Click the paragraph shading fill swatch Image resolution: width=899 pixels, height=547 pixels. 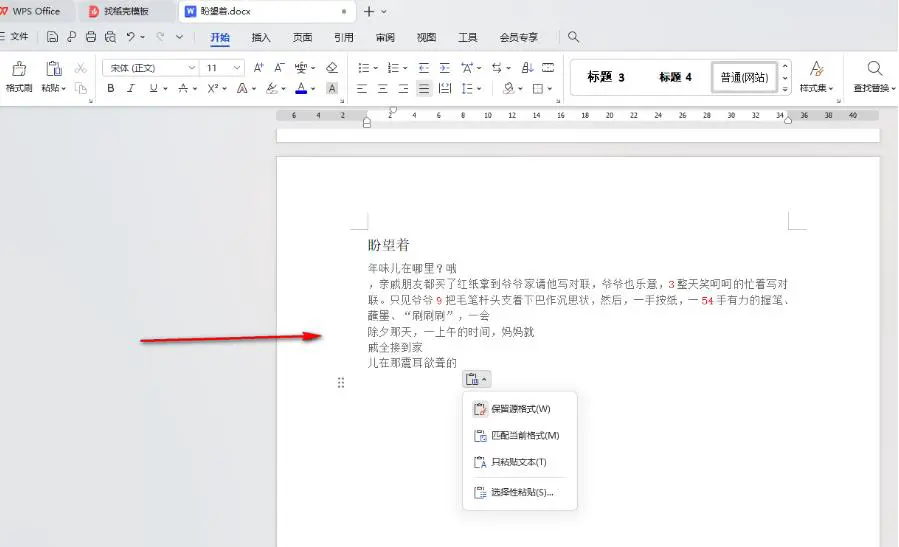click(509, 88)
